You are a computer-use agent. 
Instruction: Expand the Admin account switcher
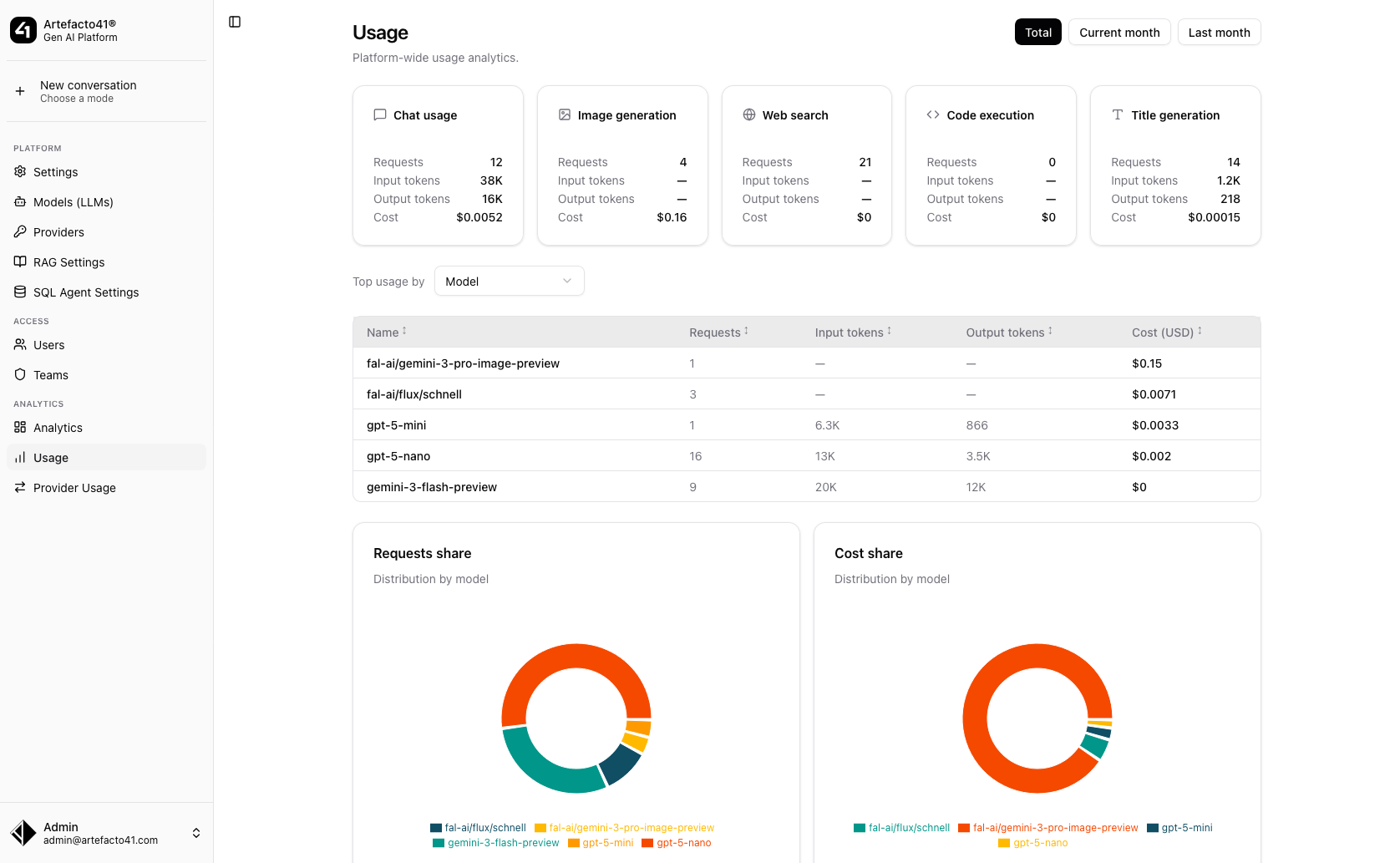(x=196, y=833)
